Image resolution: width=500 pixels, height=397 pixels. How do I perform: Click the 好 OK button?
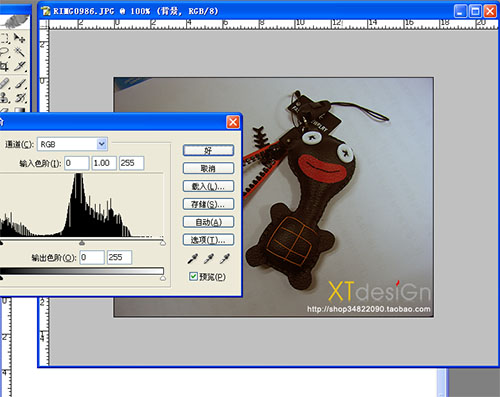point(208,151)
